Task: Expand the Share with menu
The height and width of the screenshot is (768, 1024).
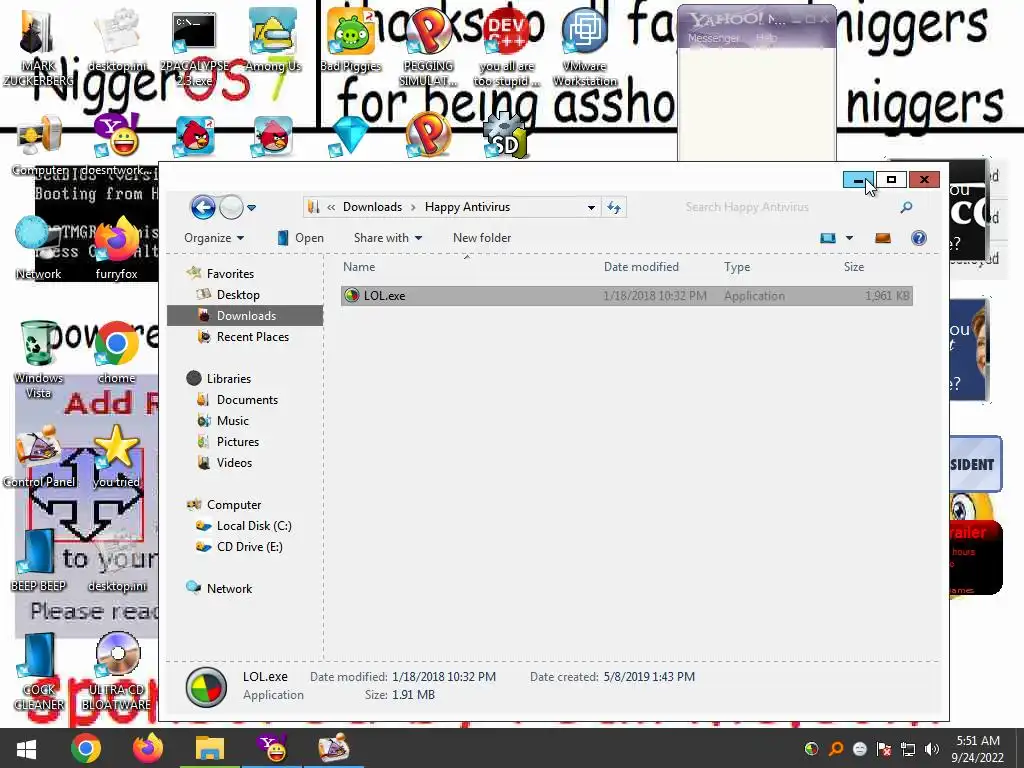Action: pos(388,238)
